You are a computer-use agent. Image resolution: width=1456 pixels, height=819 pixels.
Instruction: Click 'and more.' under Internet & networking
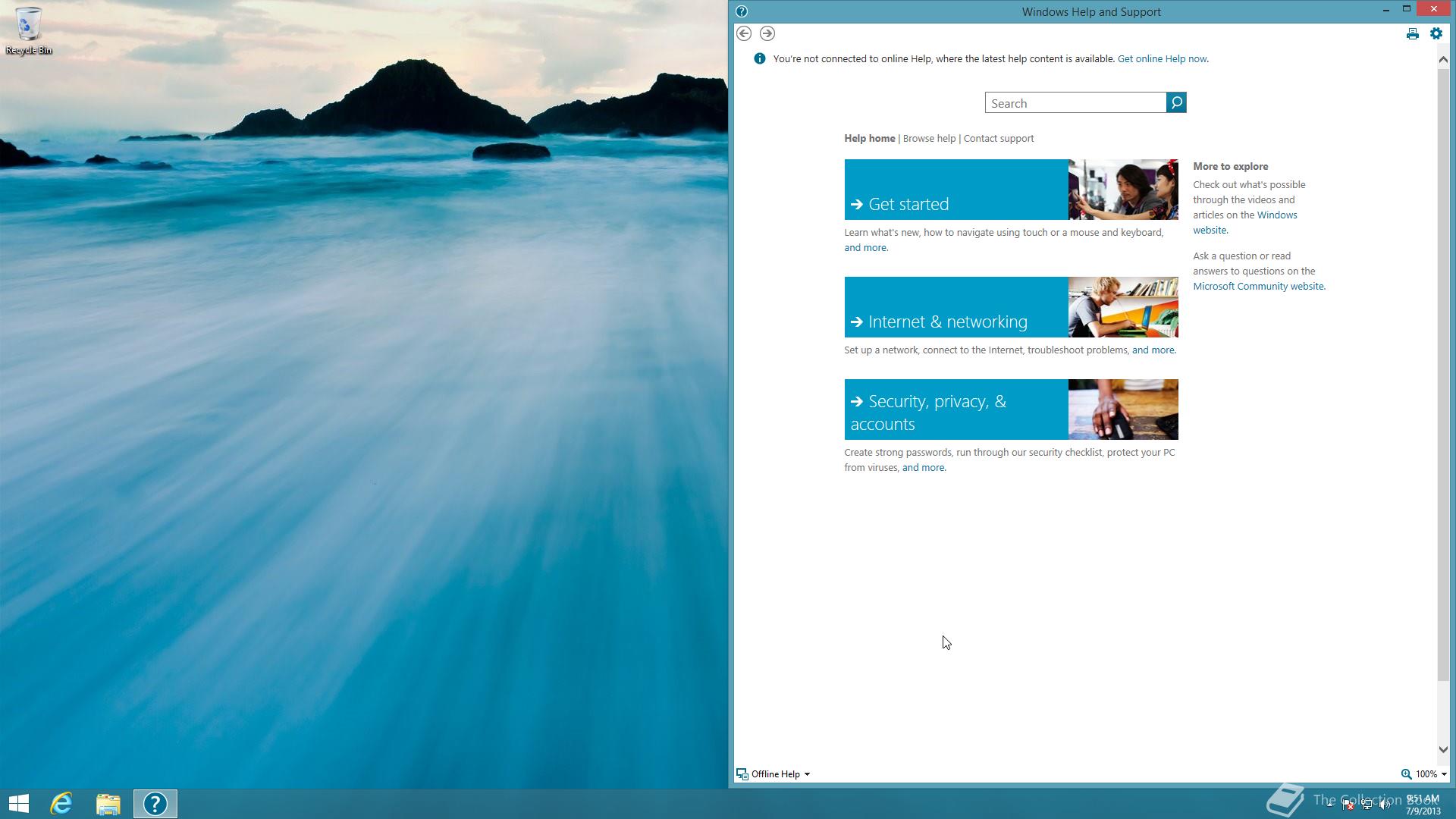(x=1153, y=350)
